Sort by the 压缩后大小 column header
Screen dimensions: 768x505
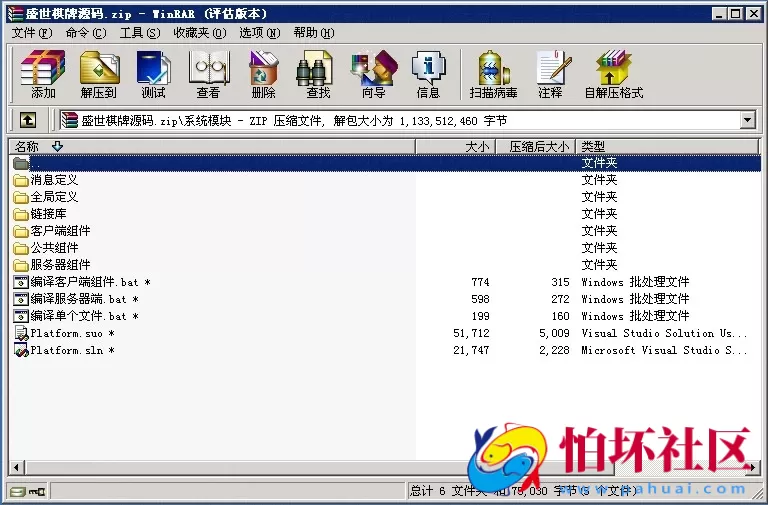(x=536, y=146)
